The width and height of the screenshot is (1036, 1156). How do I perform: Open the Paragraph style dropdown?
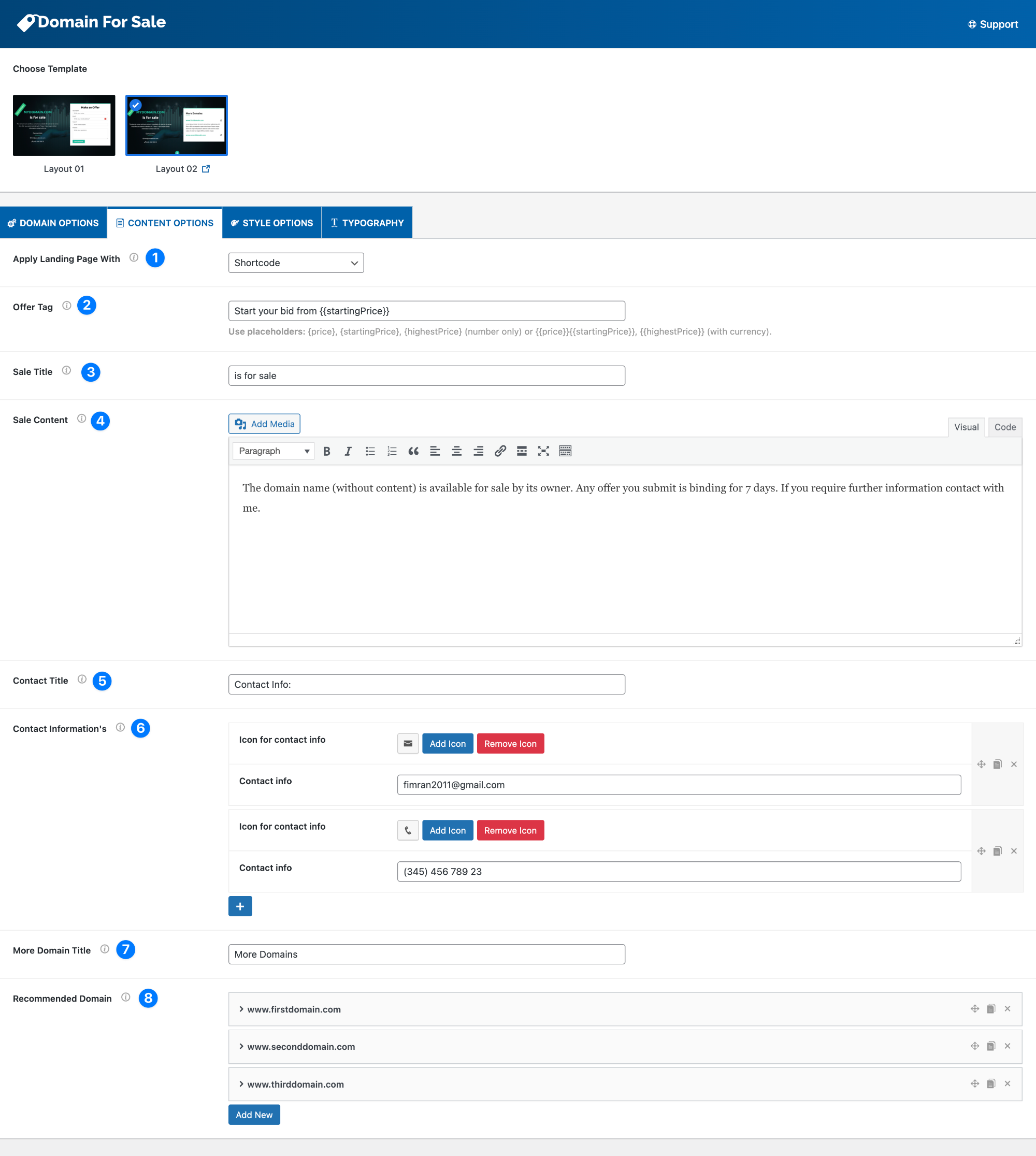[272, 451]
